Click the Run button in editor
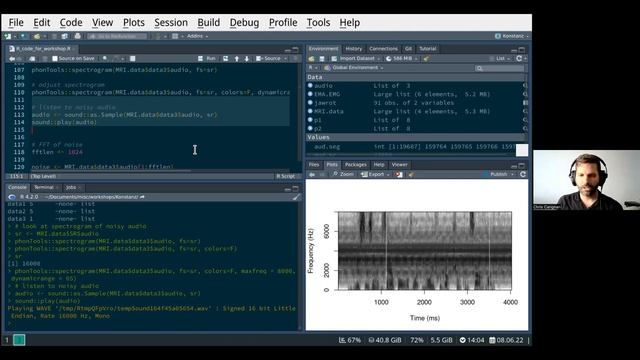 click(207, 59)
